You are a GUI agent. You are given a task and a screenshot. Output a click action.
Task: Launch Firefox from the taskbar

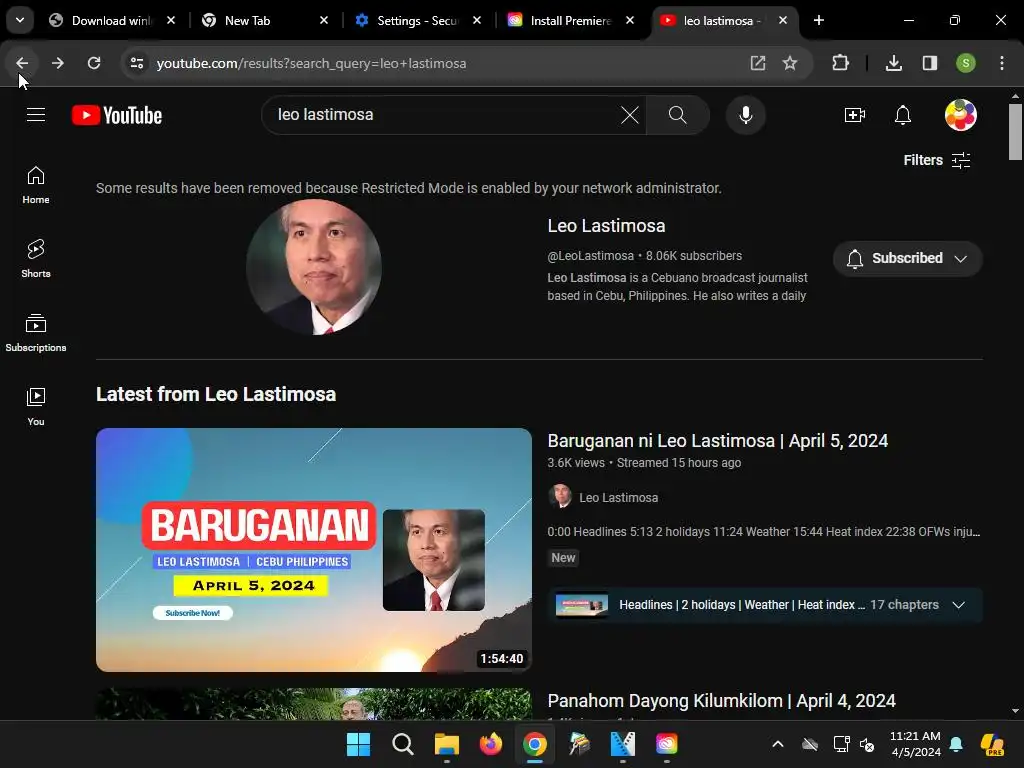click(x=490, y=744)
